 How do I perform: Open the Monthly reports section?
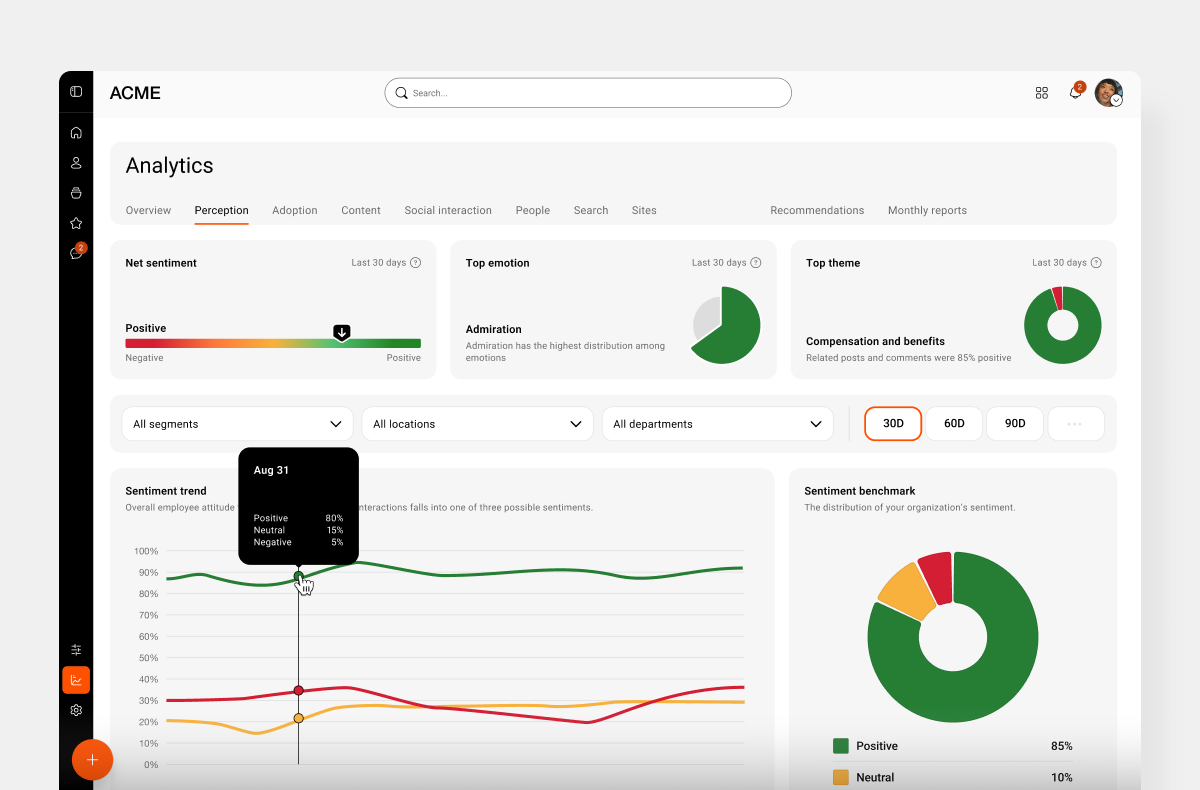926,210
